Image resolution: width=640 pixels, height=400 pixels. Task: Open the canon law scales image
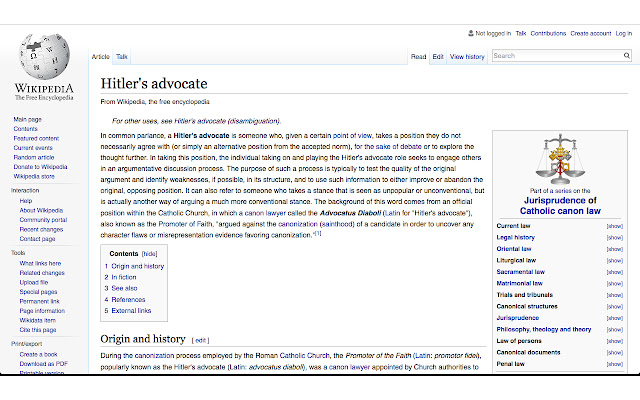pos(560,159)
